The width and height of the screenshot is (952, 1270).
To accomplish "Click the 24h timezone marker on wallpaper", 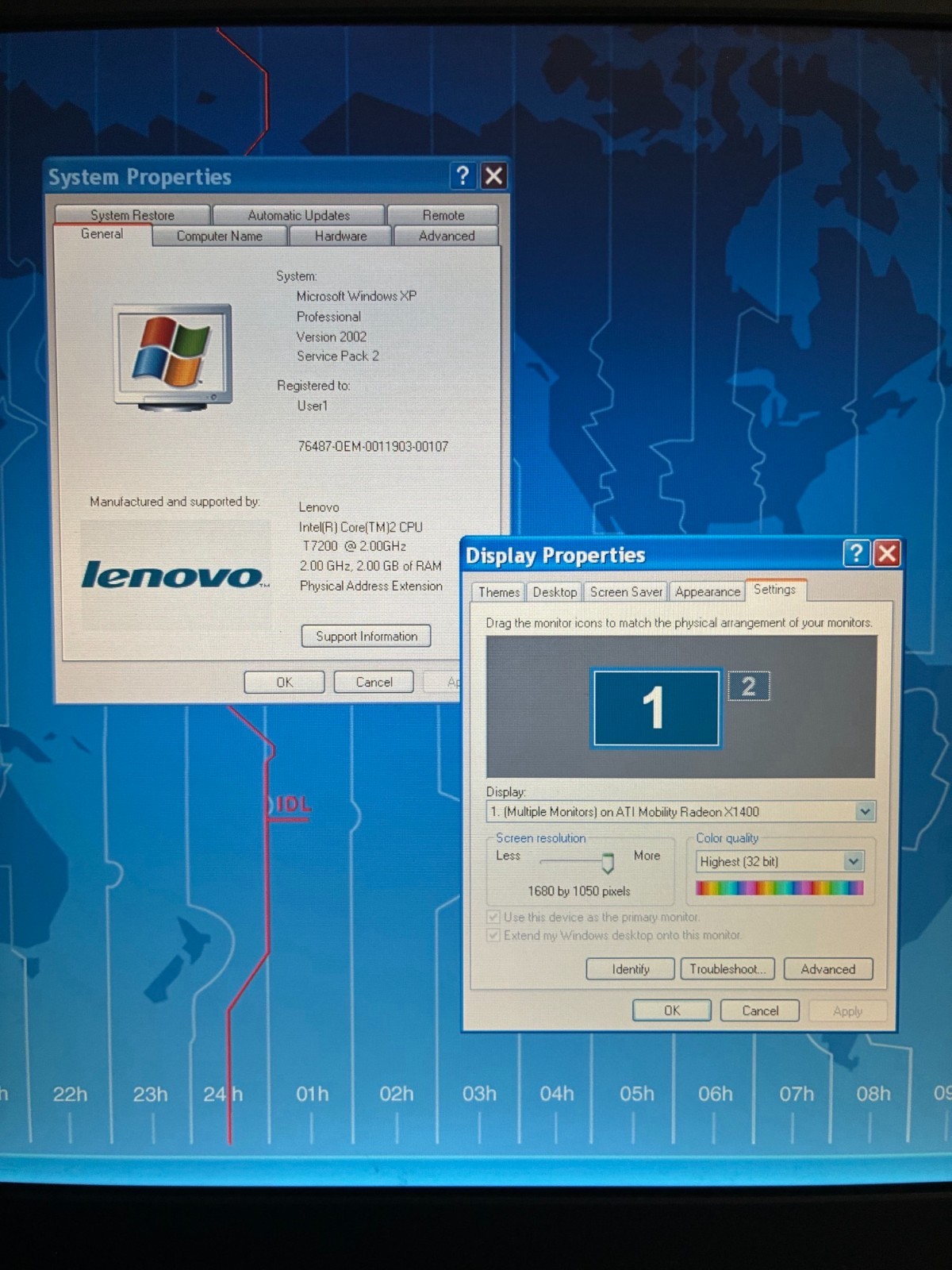I will [x=223, y=1095].
